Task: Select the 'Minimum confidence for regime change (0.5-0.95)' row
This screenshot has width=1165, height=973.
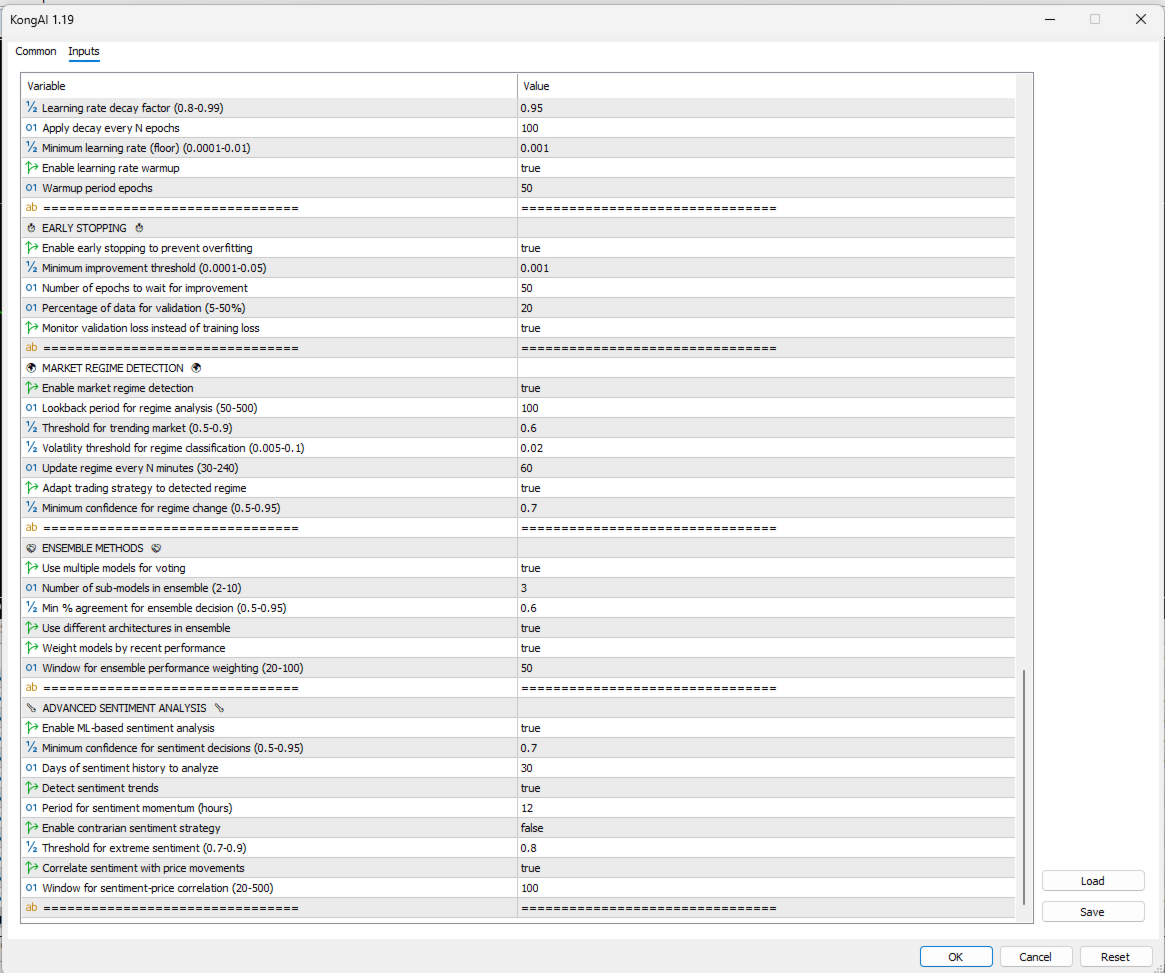Action: (518, 508)
